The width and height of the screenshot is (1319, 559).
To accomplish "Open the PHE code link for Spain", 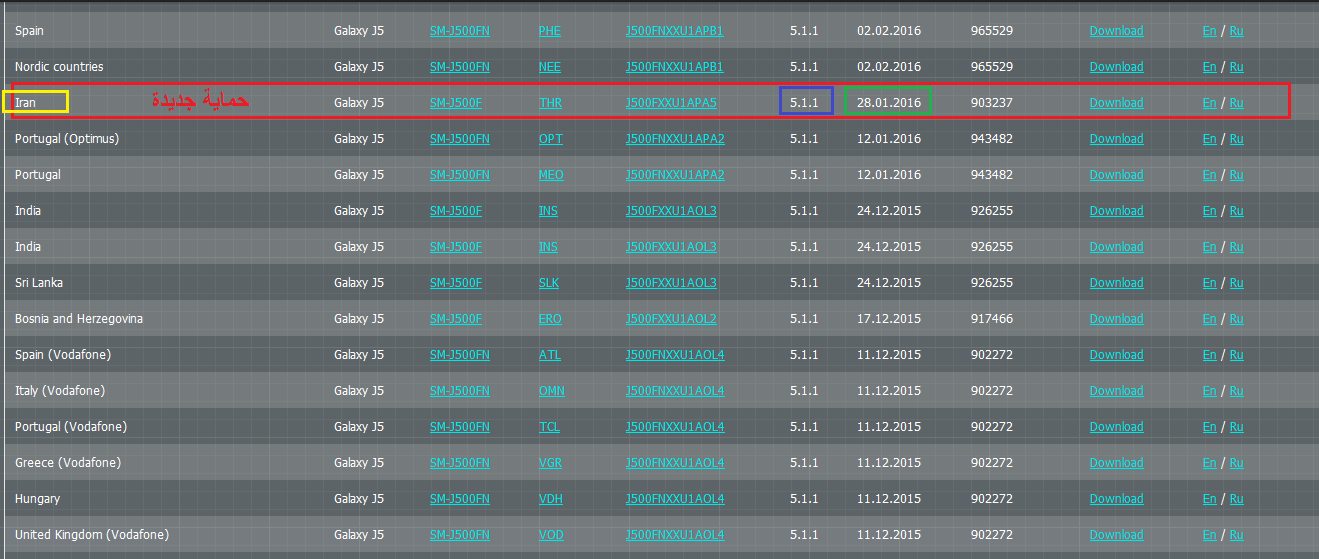I will [550, 31].
